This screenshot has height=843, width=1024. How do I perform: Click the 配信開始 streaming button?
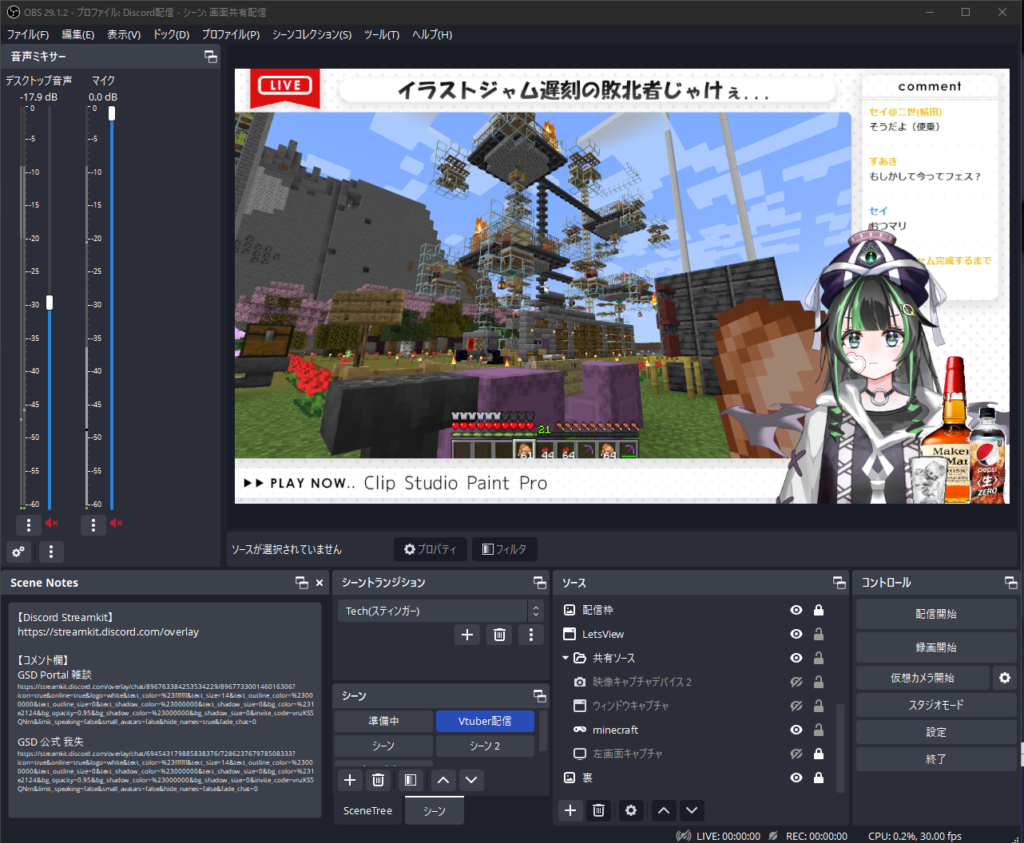936,613
